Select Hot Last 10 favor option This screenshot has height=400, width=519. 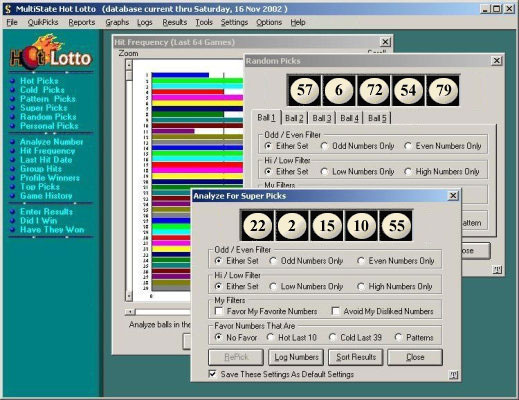pyautogui.click(x=292, y=337)
